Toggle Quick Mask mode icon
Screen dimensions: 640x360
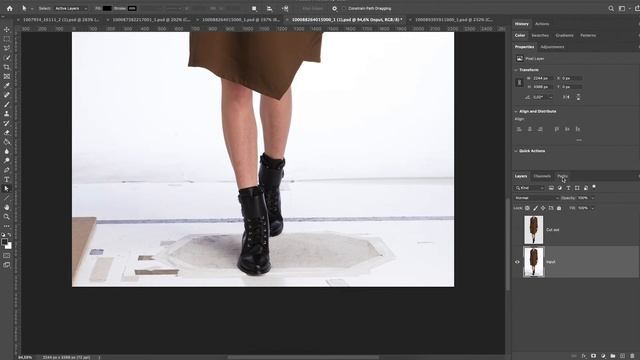(7, 256)
